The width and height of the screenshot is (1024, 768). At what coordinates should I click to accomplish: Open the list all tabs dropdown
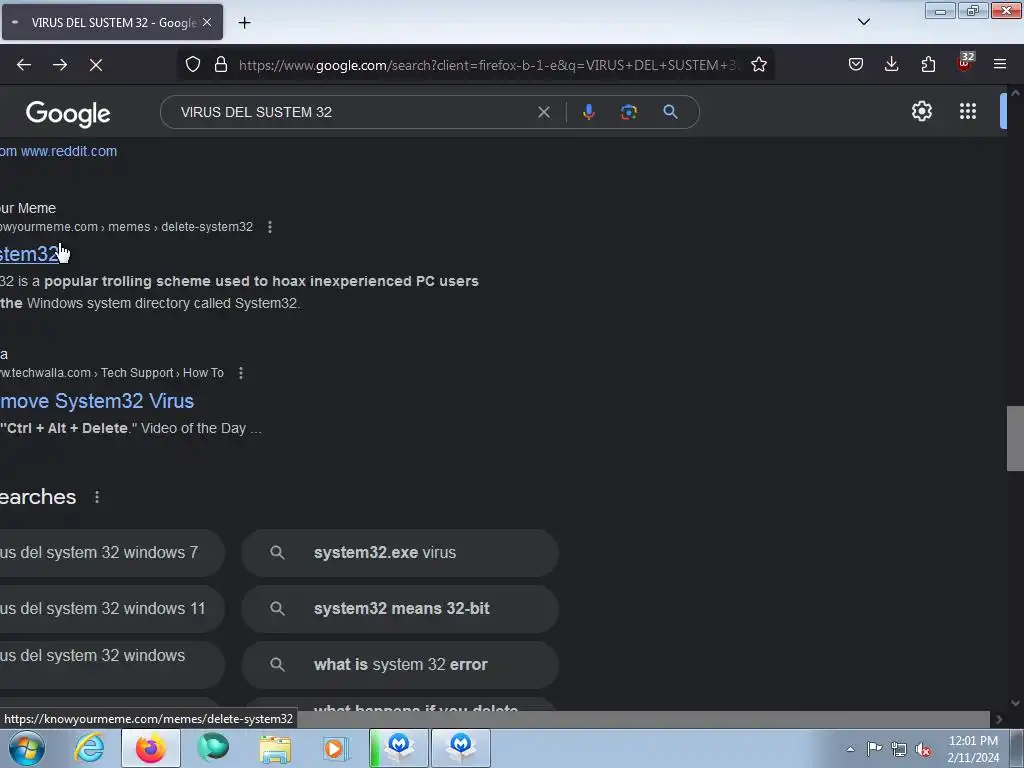tap(863, 22)
